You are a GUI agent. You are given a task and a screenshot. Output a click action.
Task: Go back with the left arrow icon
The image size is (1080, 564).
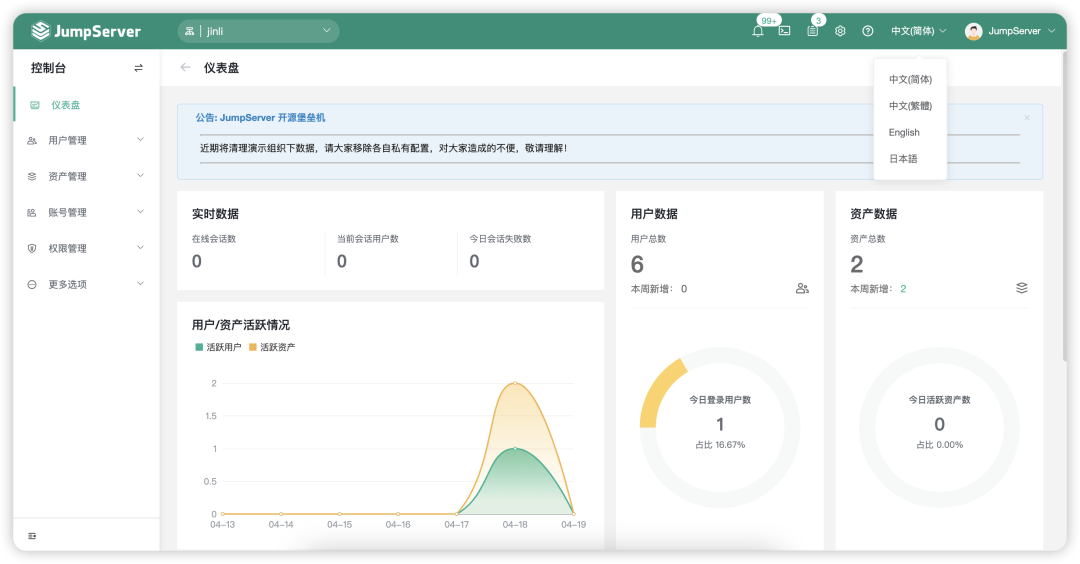point(185,67)
